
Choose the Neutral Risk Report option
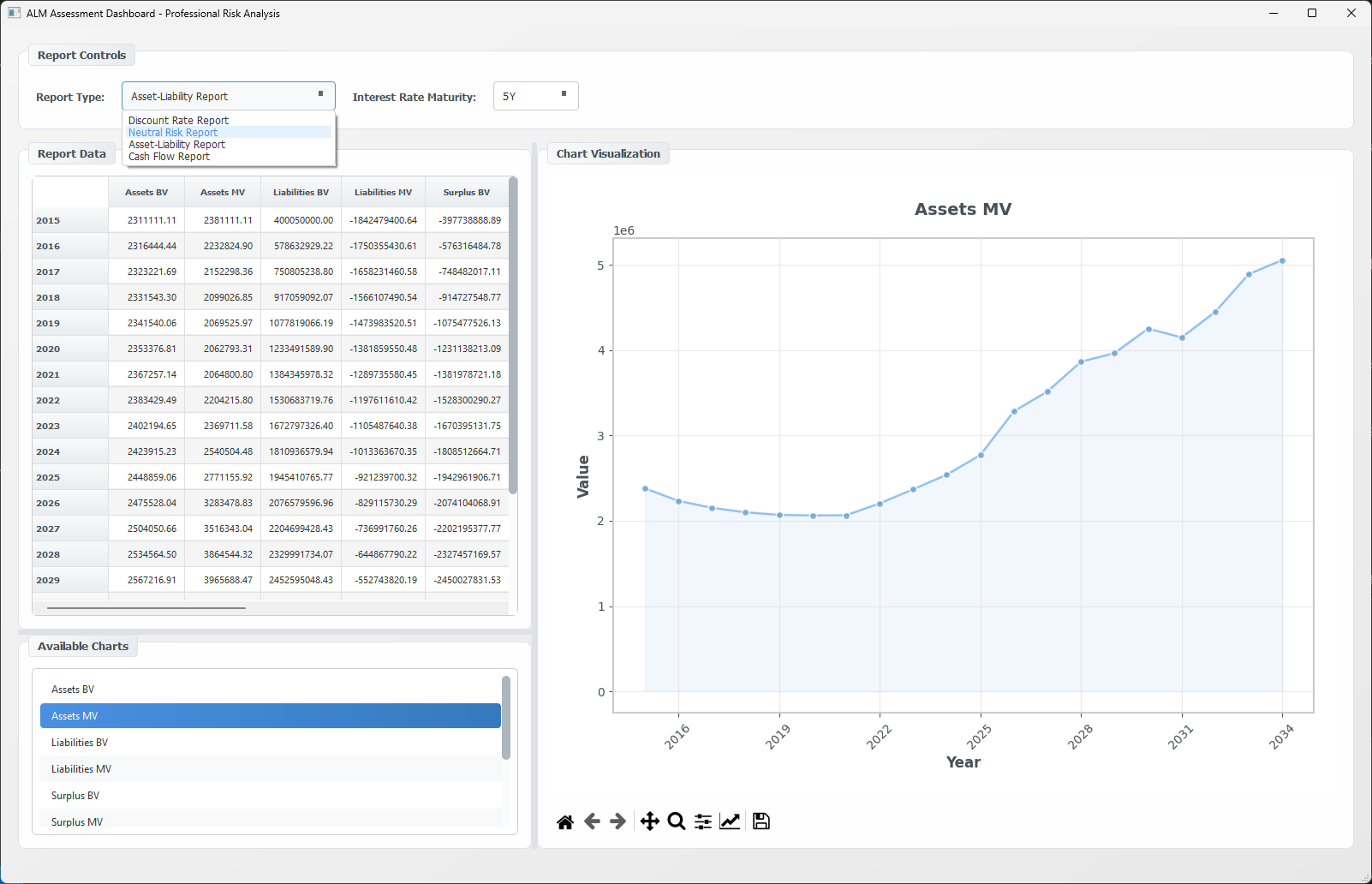pos(172,132)
